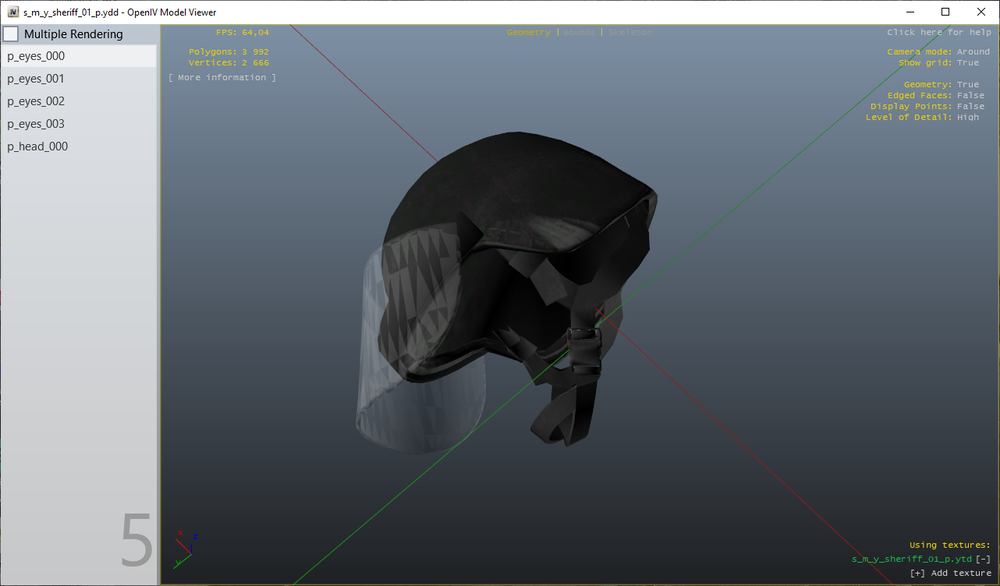Pick the p_eyes_003 list item

[36, 124]
